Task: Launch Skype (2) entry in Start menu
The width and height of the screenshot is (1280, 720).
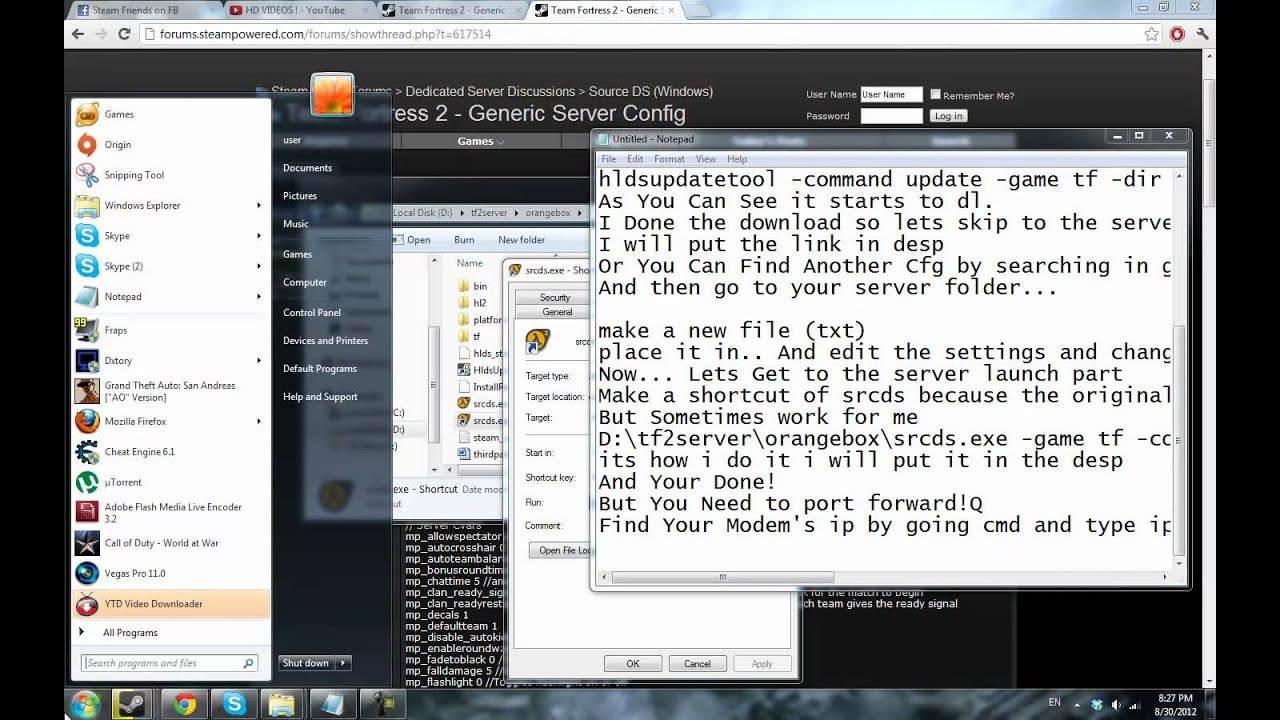Action: [171, 266]
